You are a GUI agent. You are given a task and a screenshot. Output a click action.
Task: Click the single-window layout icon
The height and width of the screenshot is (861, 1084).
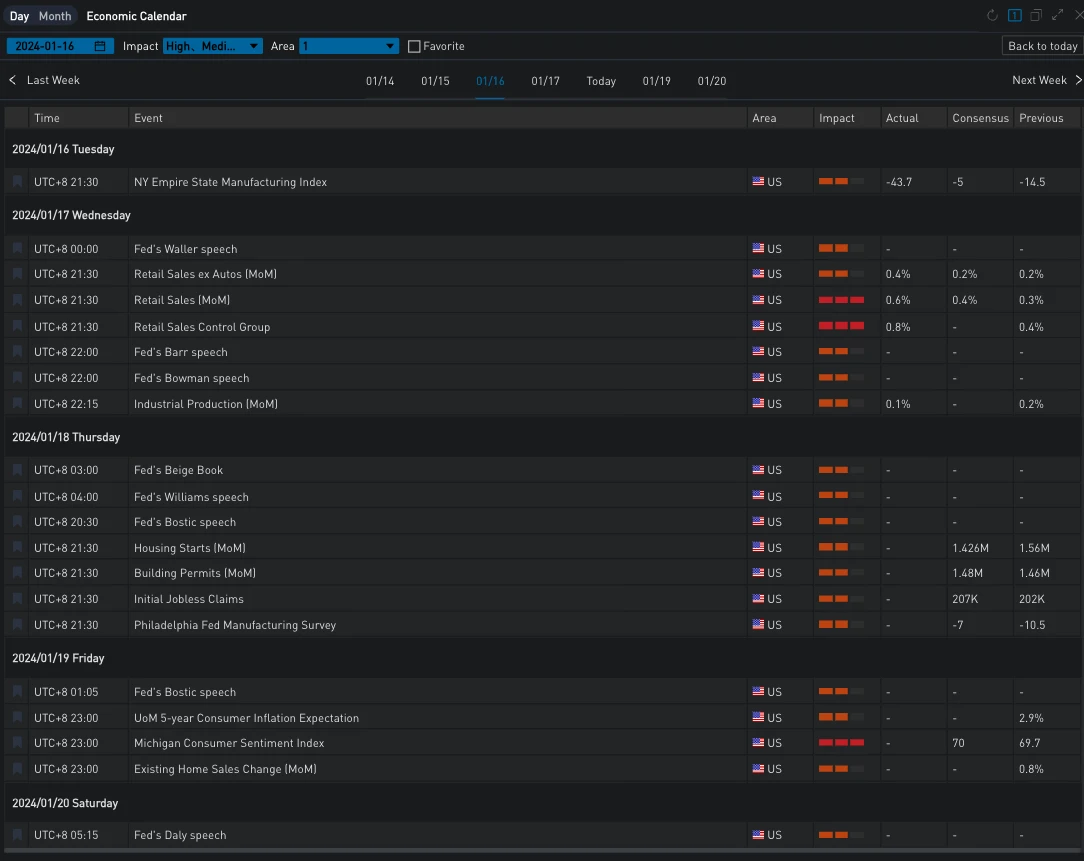coord(1014,16)
